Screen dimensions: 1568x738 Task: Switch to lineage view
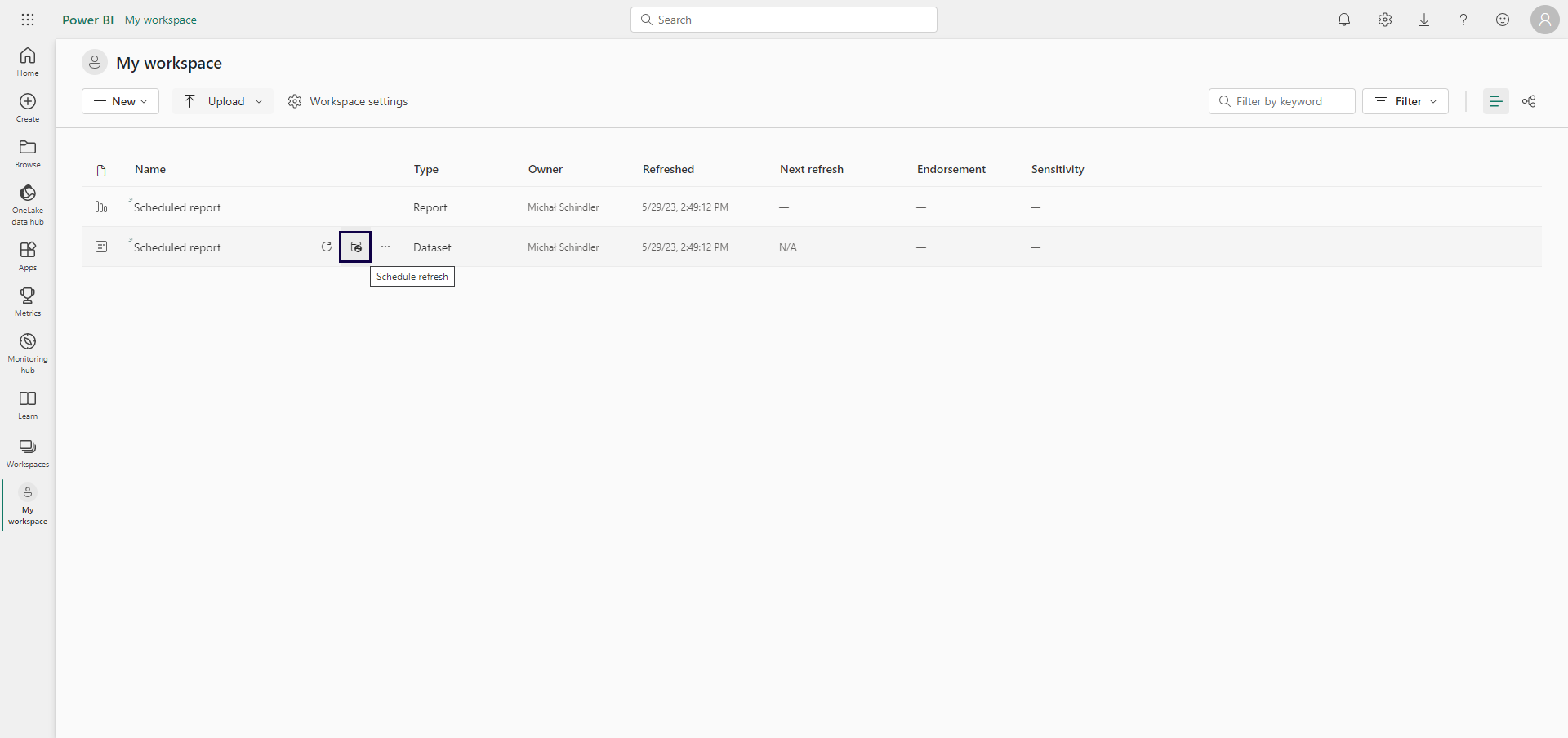tap(1529, 101)
